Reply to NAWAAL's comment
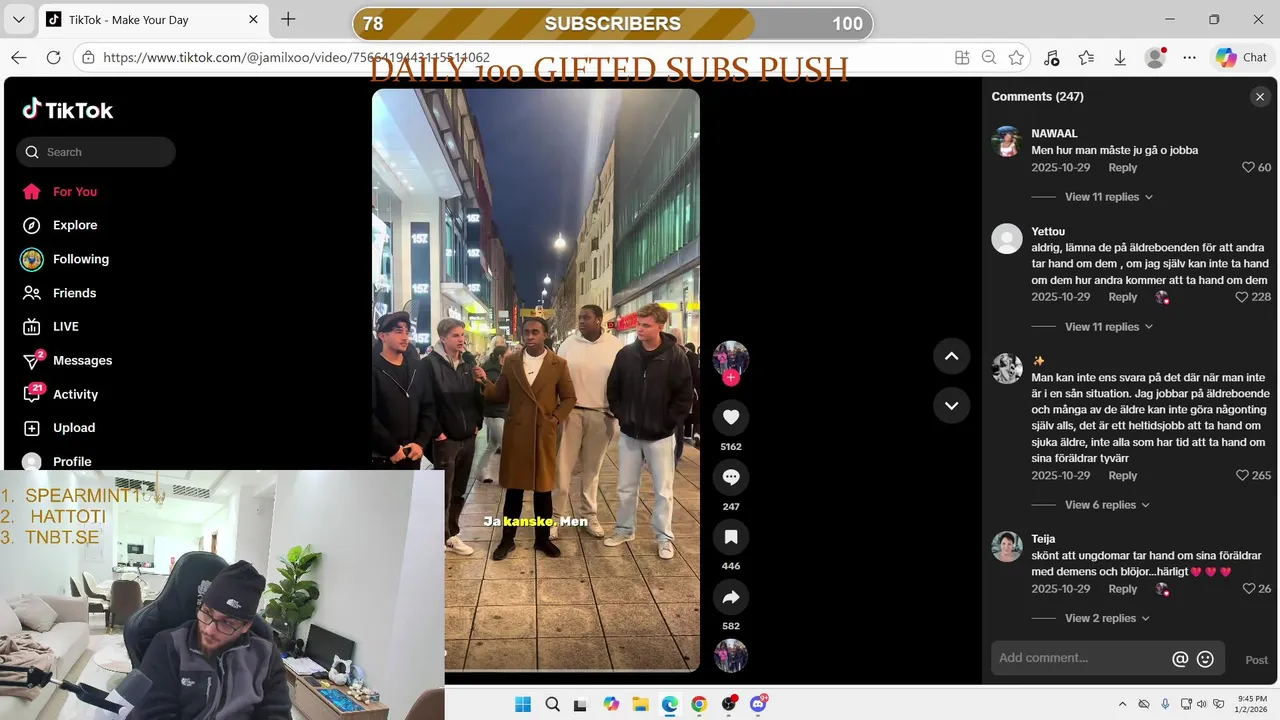 click(x=1123, y=168)
